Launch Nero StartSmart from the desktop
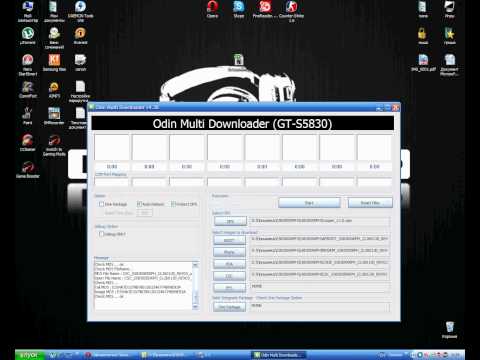This screenshot has width=480, height=360. click(28, 65)
